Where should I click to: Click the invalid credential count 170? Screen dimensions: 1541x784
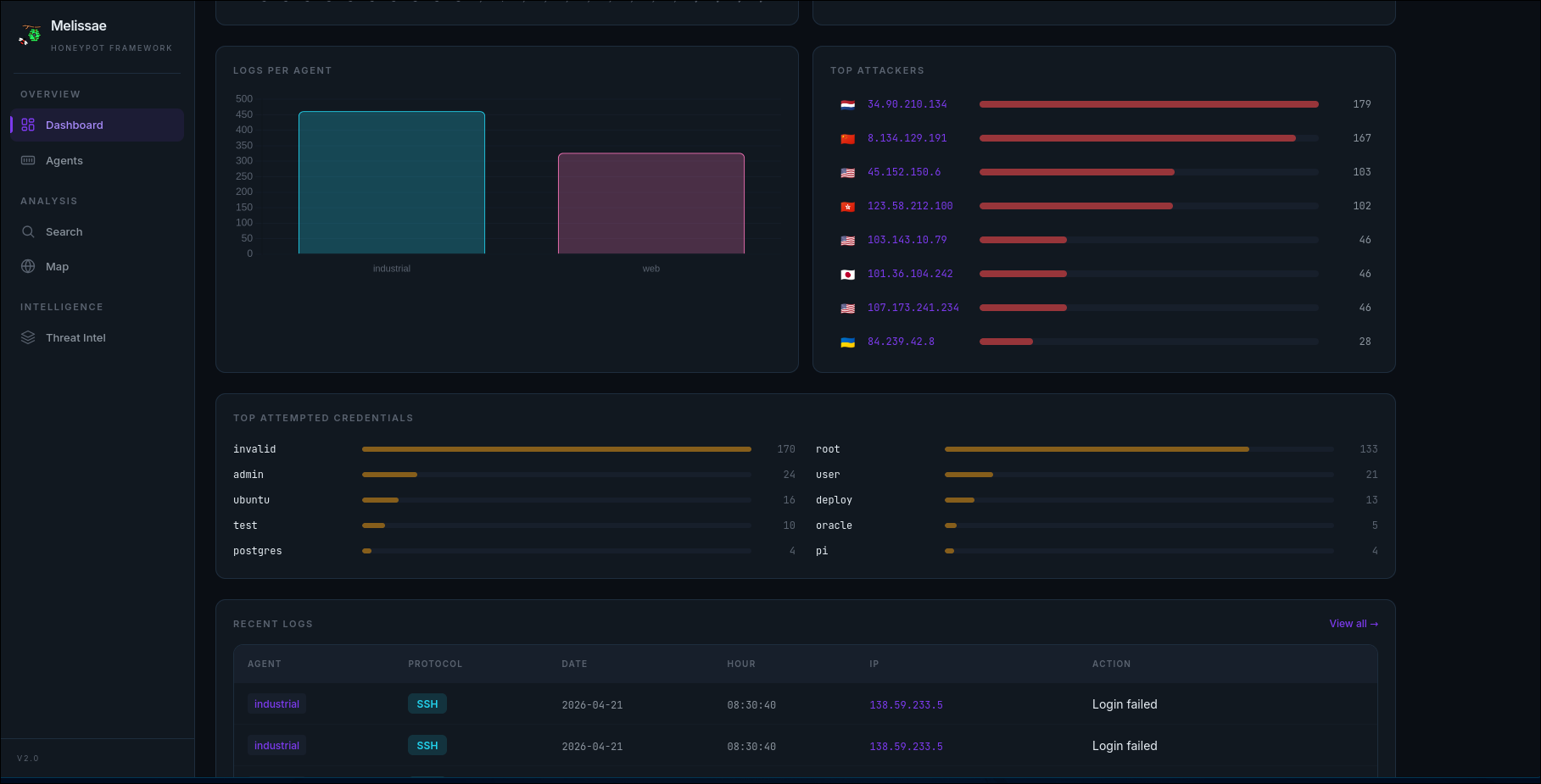(786, 449)
